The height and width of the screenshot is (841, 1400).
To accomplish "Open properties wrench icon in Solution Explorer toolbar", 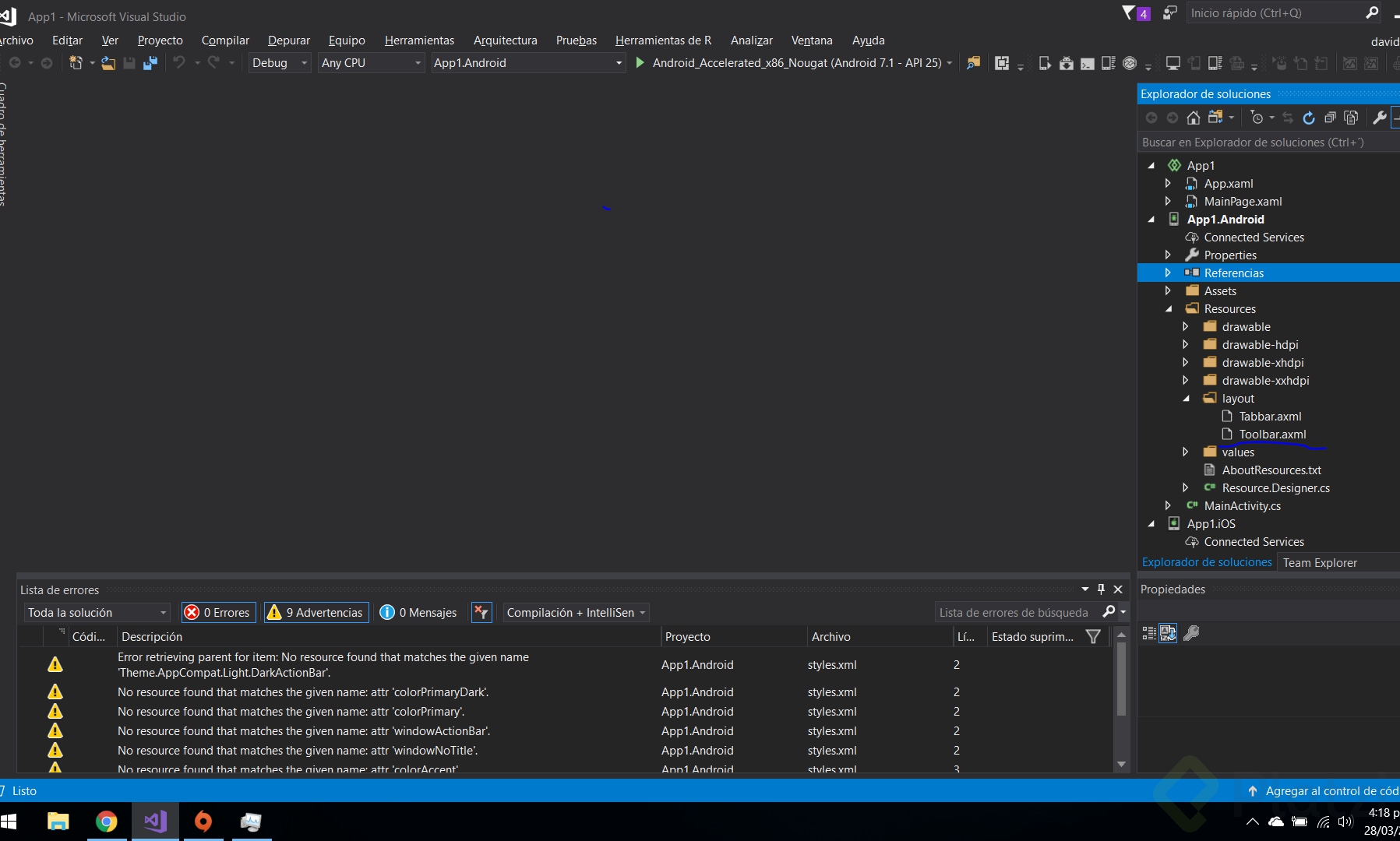I will (1379, 118).
